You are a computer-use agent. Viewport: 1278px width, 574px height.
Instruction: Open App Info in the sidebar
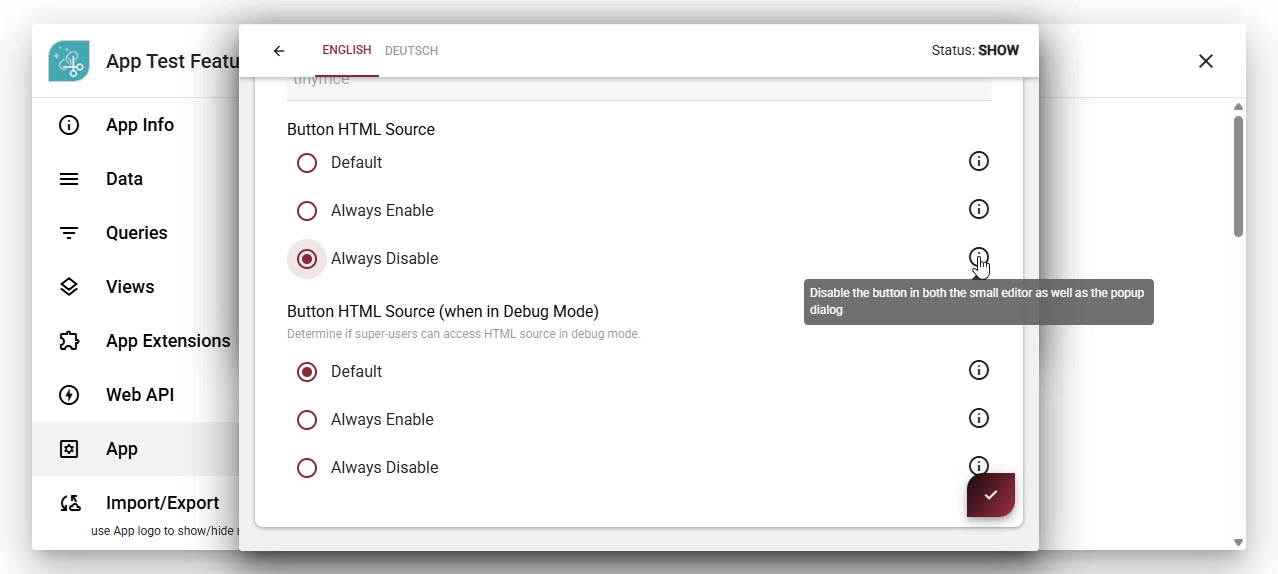(139, 125)
